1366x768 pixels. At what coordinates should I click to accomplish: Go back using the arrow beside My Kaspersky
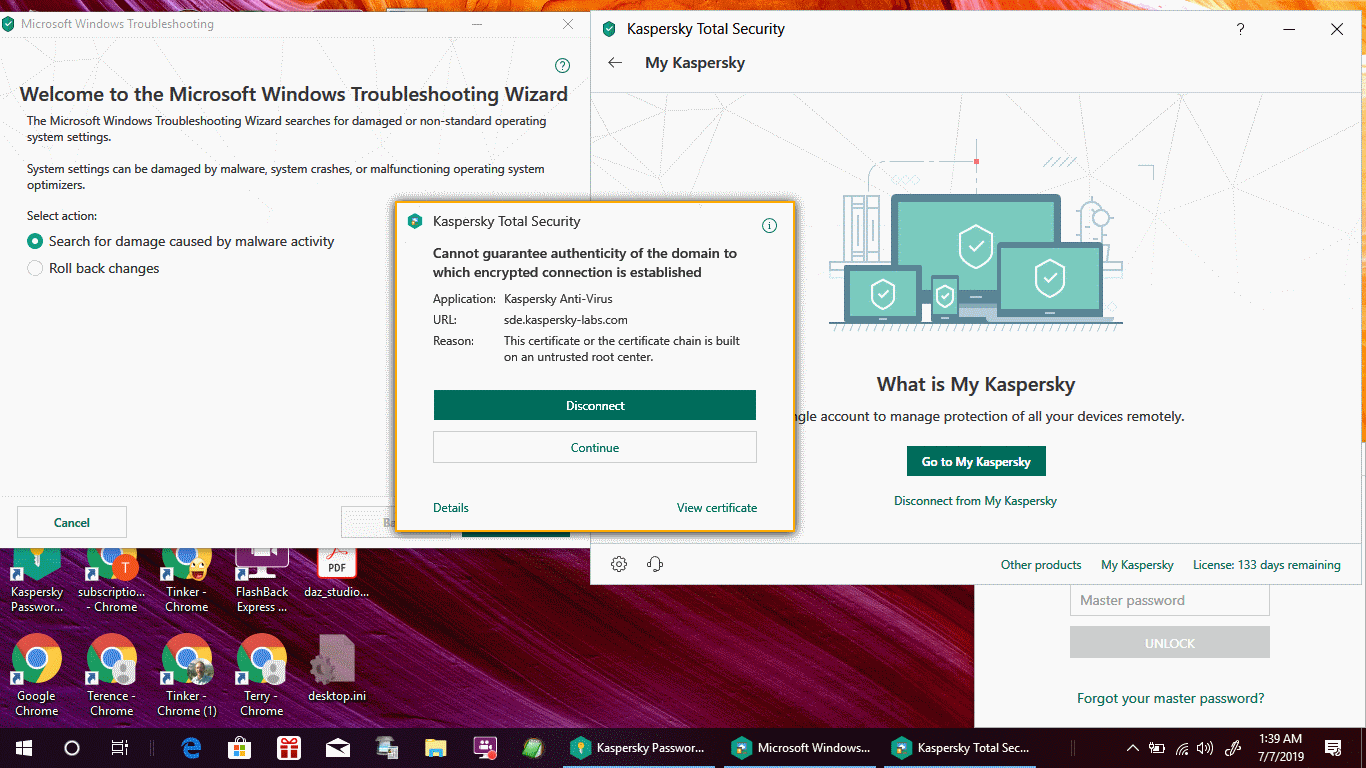tap(615, 63)
